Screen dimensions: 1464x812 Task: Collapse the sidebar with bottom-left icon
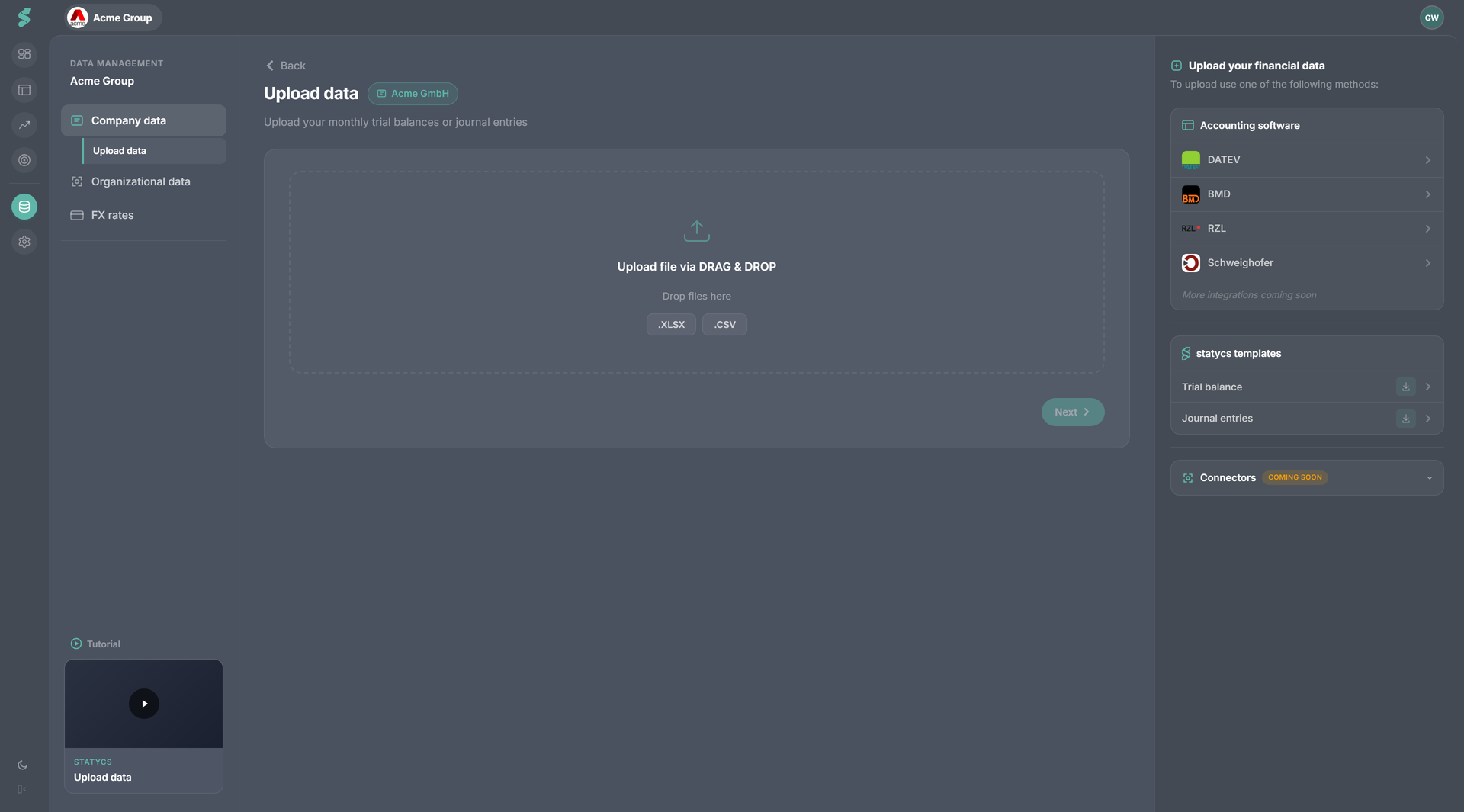(22, 789)
